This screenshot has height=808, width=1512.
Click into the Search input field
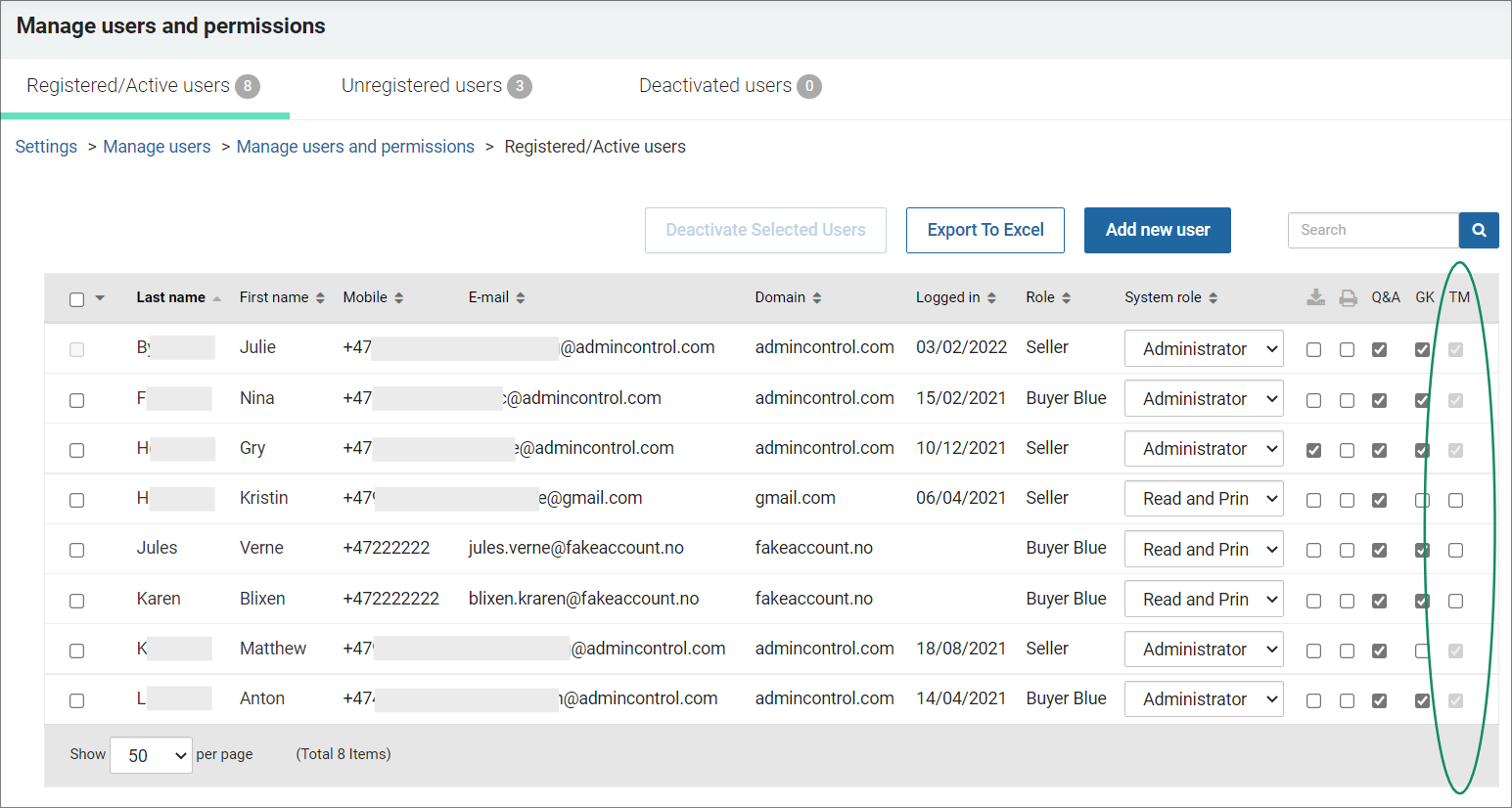tap(1373, 230)
